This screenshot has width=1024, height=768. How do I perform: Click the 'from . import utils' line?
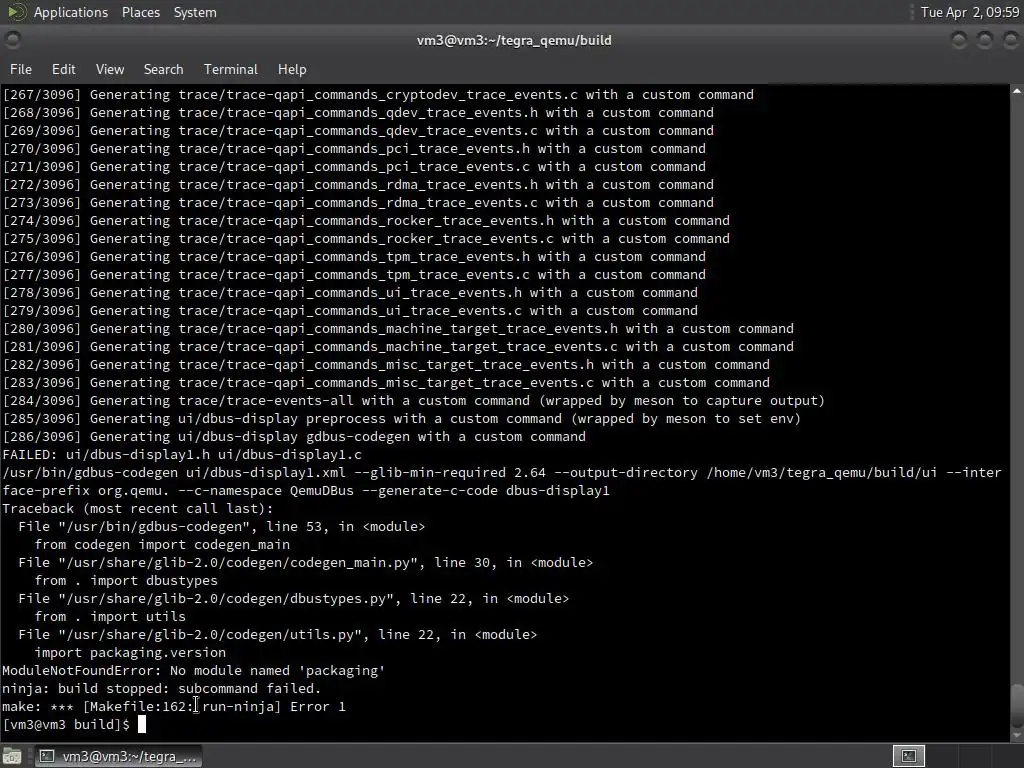(x=110, y=616)
